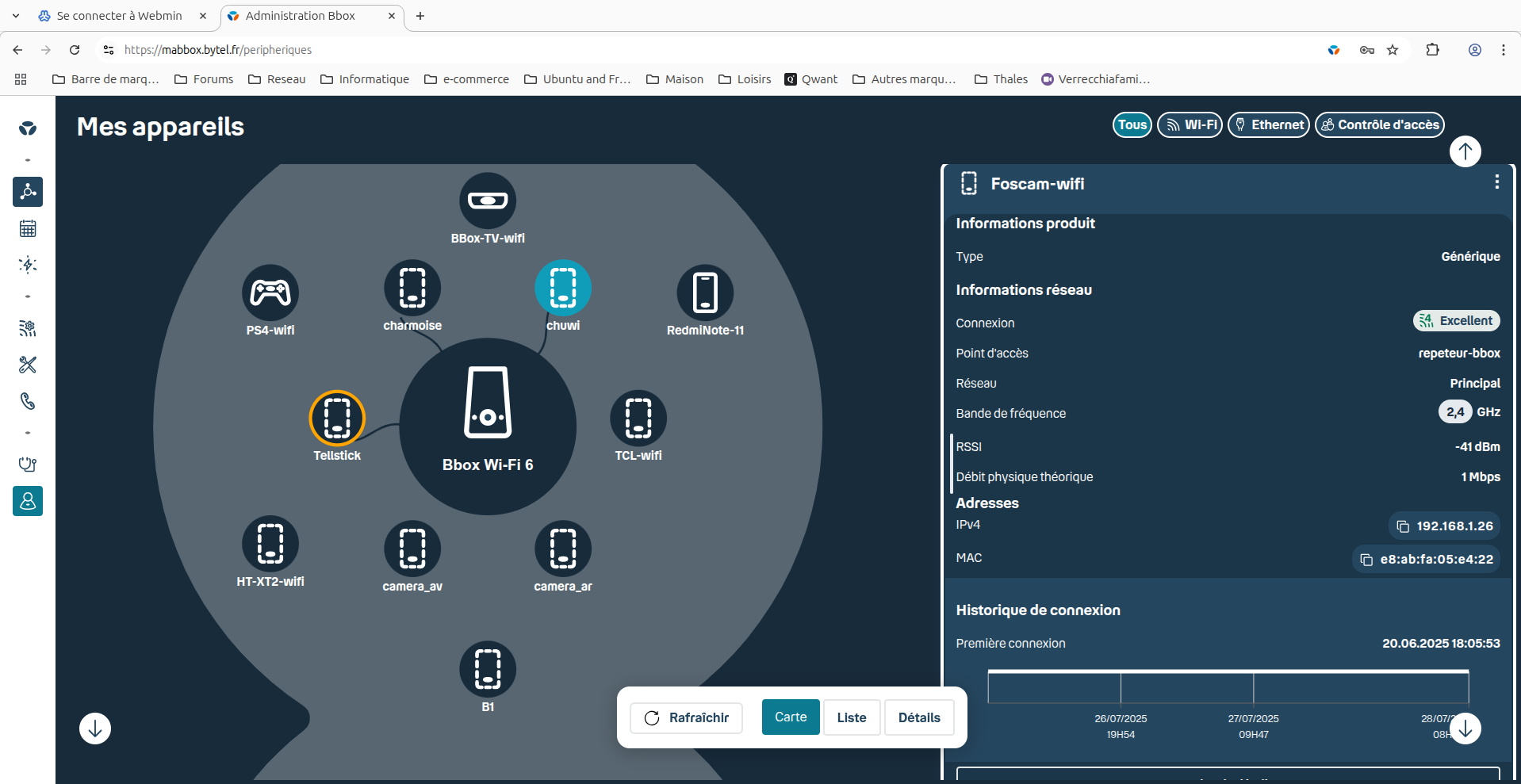Viewport: 1521px width, 784px height.
Task: Select the charmoise device icon
Action: (412, 288)
